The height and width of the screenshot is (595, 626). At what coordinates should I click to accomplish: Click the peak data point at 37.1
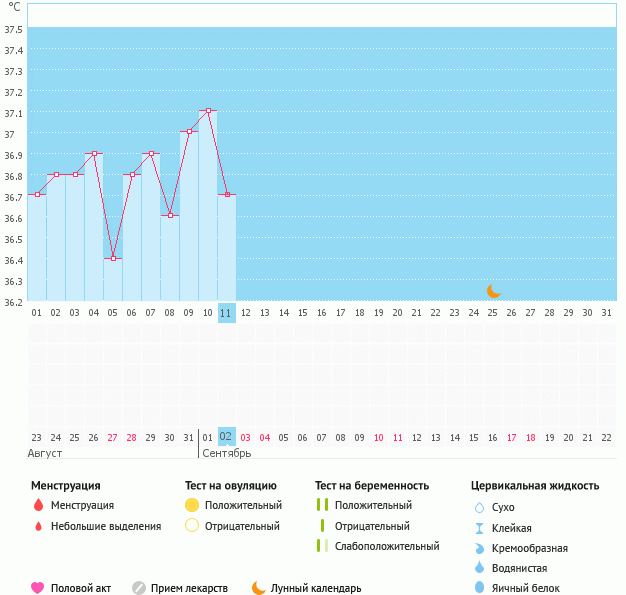point(208,111)
